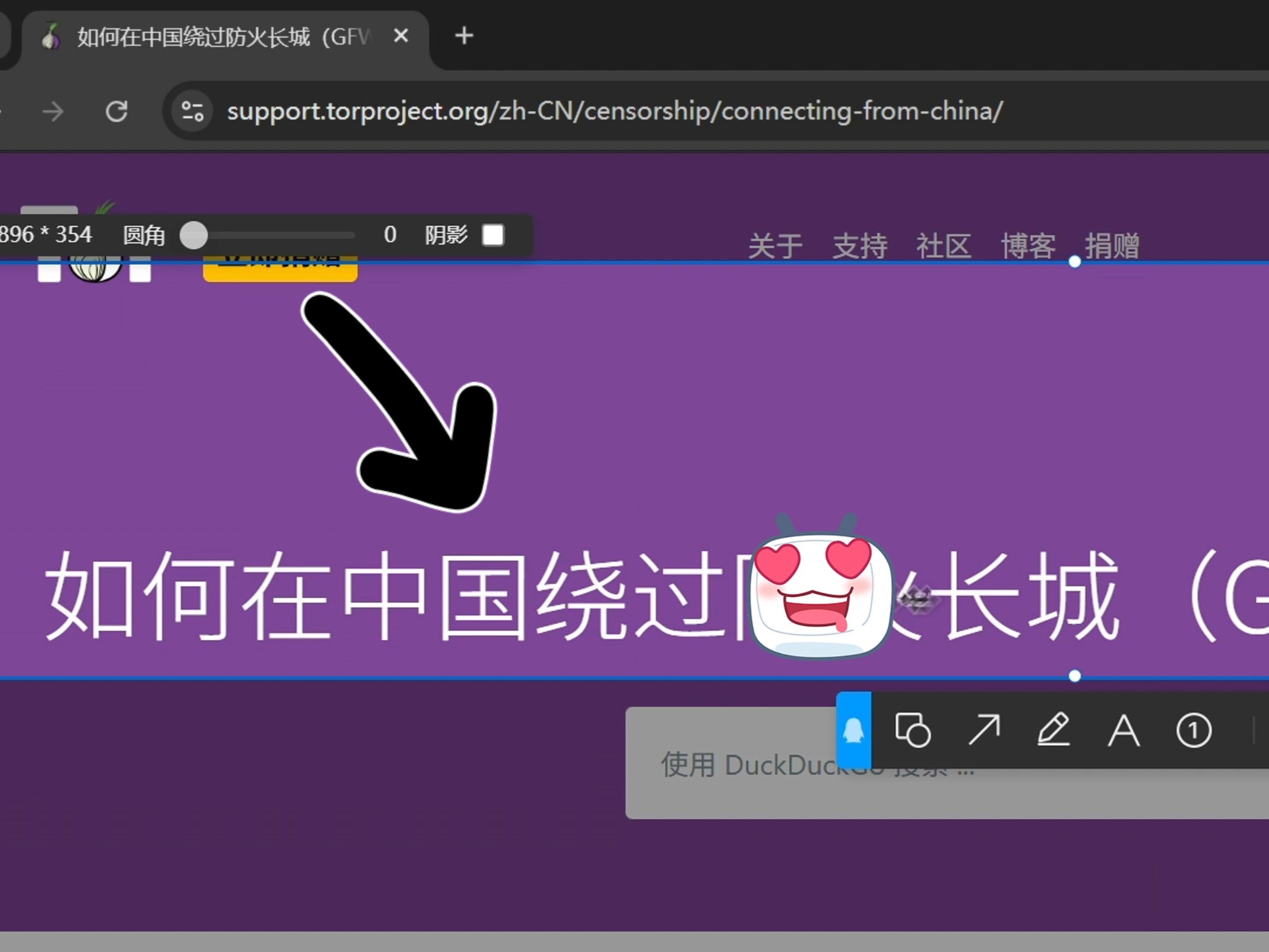
Task: Select the numbered marker tool
Action: coord(1194,730)
